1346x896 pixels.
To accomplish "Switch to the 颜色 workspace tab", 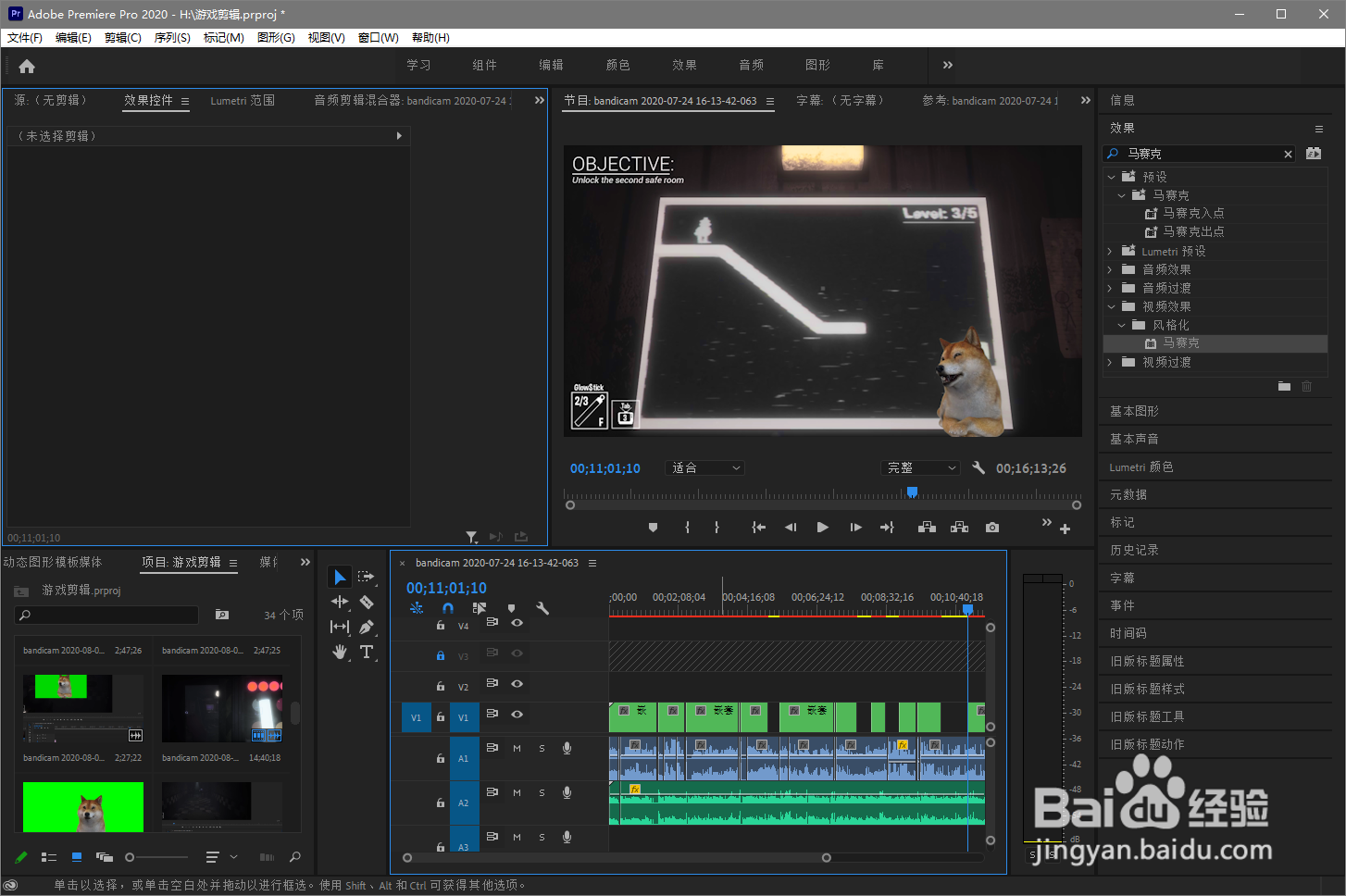I will (617, 65).
